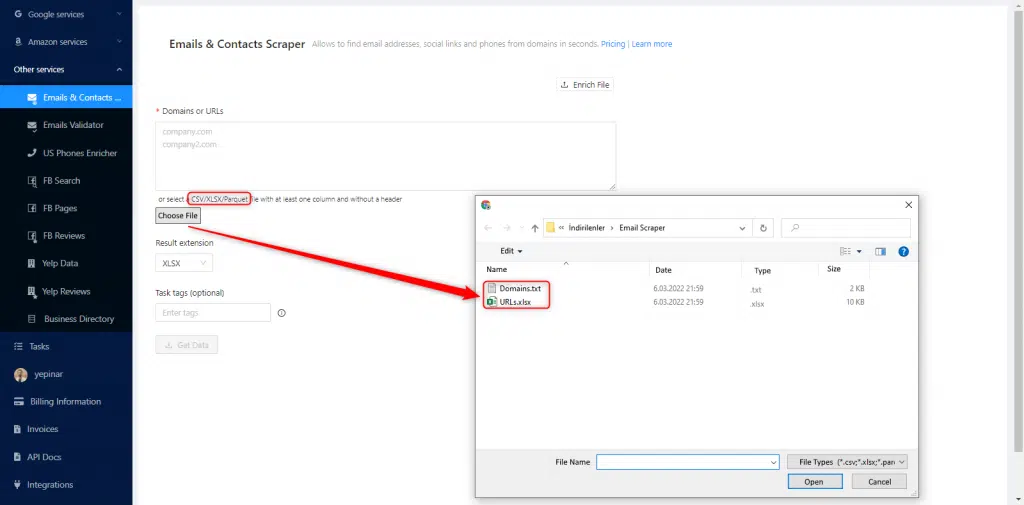Image resolution: width=1024 pixels, height=505 pixels.
Task: Open the File Types filter dropdown
Action: coord(847,462)
